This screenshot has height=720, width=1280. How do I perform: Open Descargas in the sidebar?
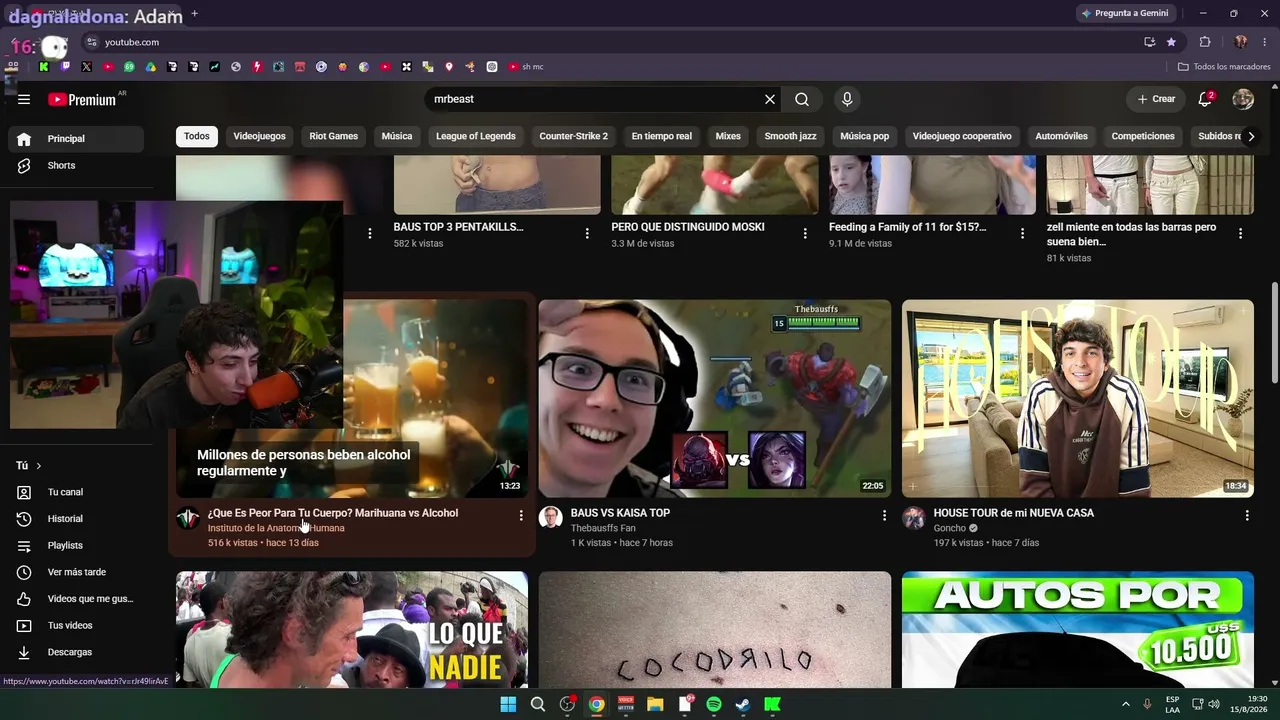coord(76,652)
